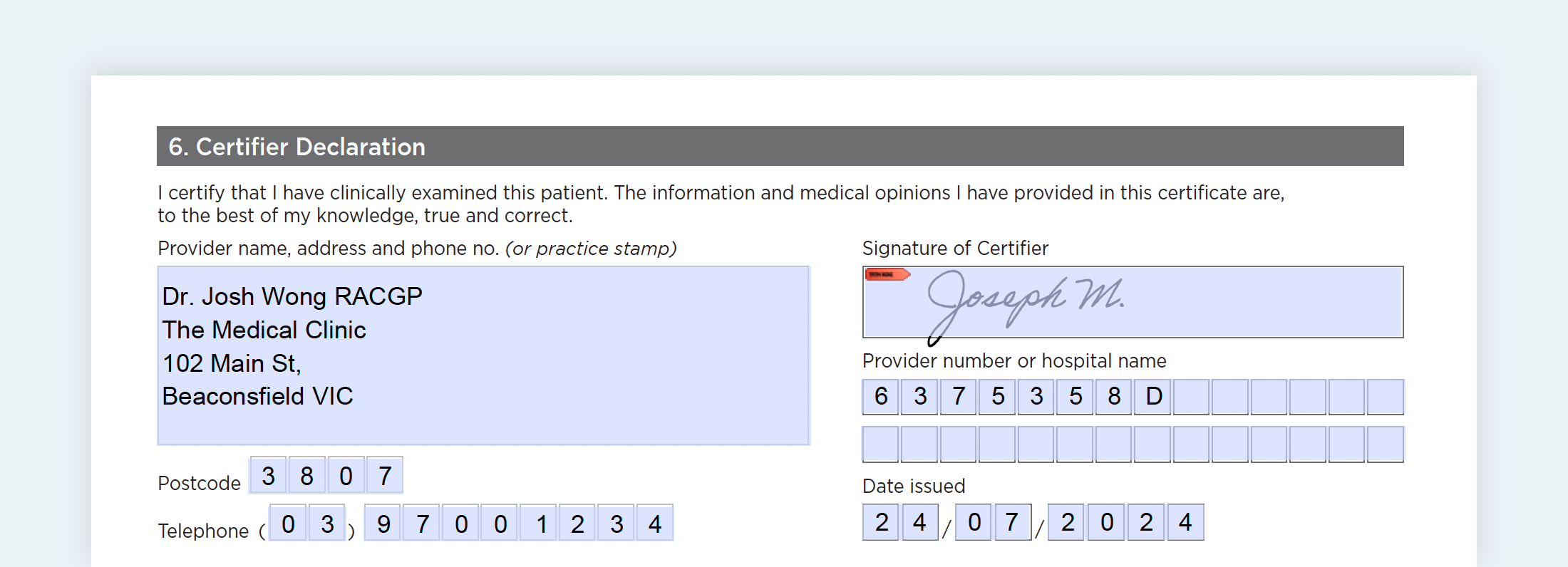Select the last year digit of Date issued
Viewport: 1568px width, 567px height.
1185,522
